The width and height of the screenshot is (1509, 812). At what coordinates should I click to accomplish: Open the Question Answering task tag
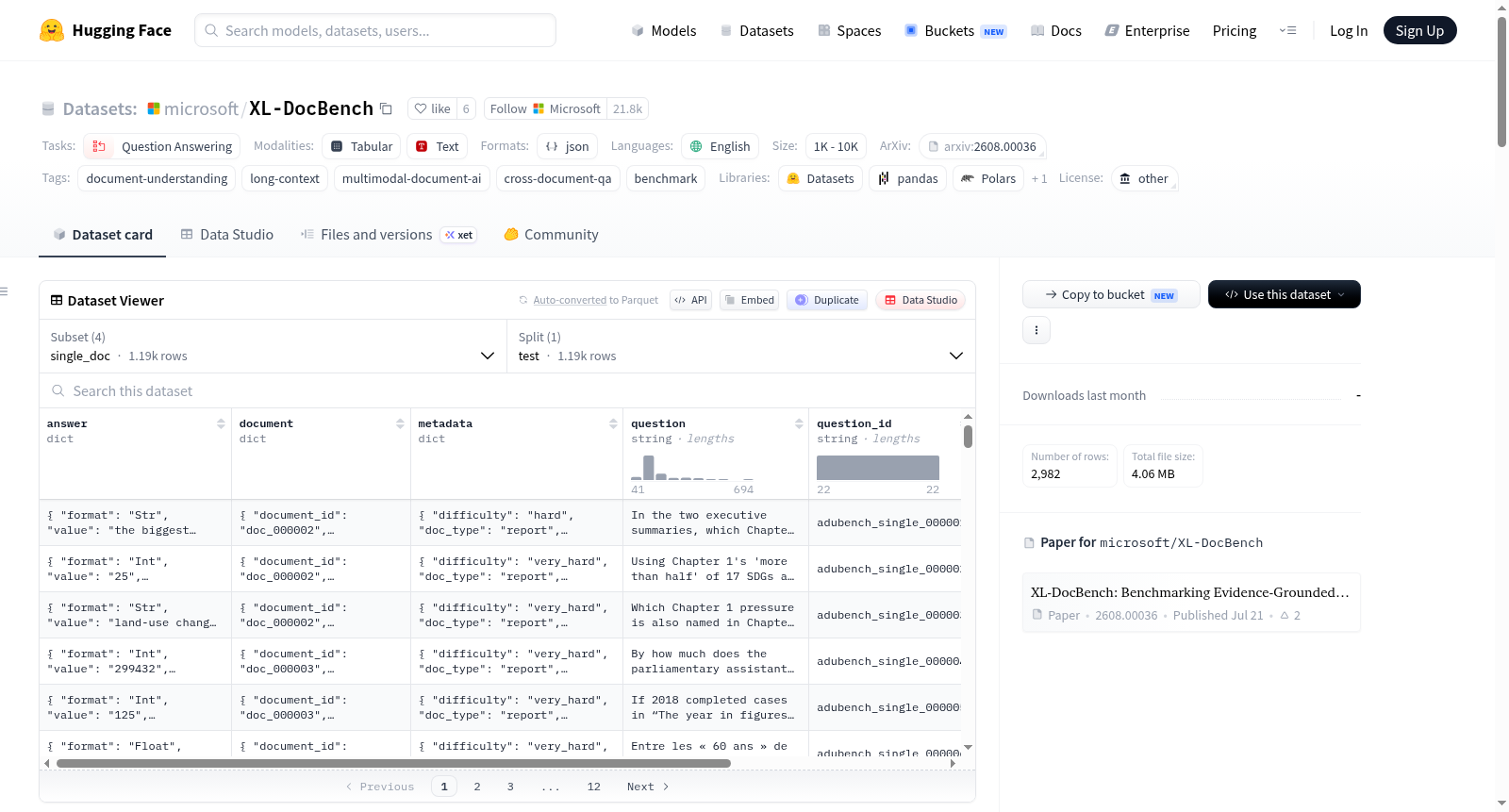click(162, 146)
